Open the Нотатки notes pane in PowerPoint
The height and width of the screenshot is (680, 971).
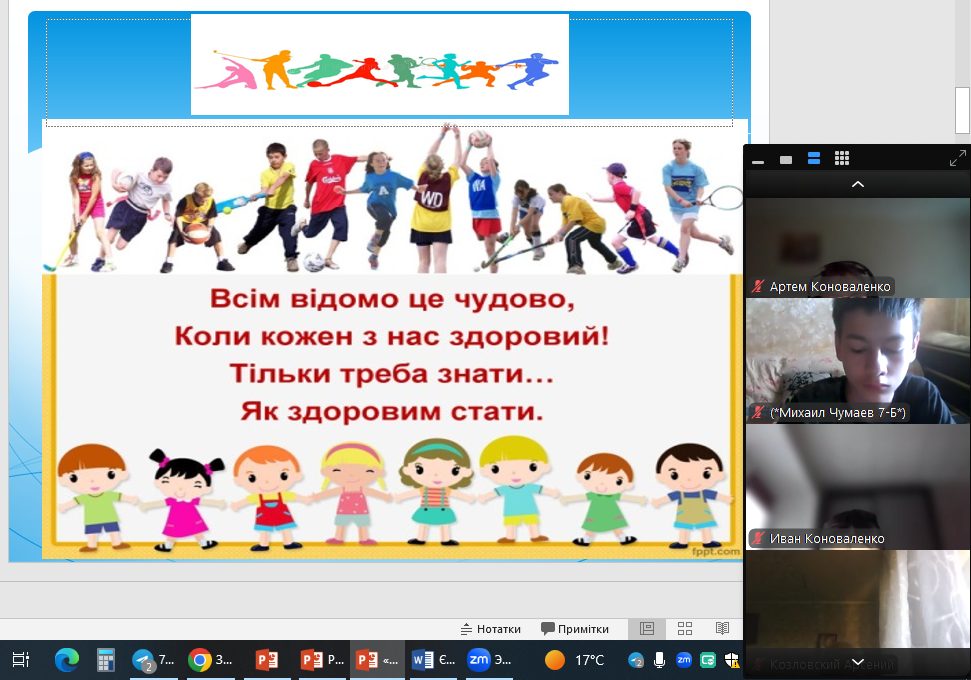click(x=490, y=629)
